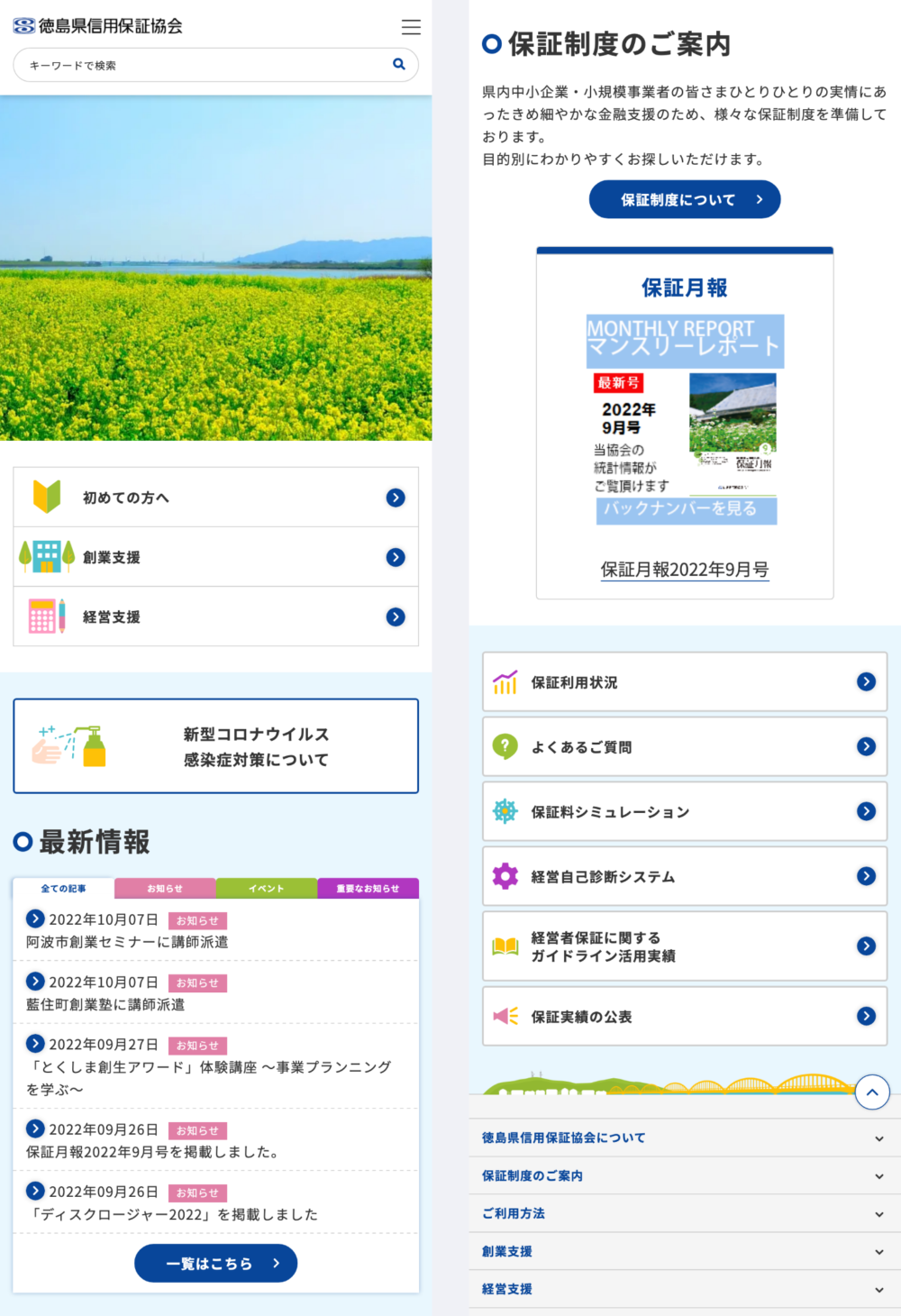Open the 保証月報2022年9月号 link

tap(685, 570)
